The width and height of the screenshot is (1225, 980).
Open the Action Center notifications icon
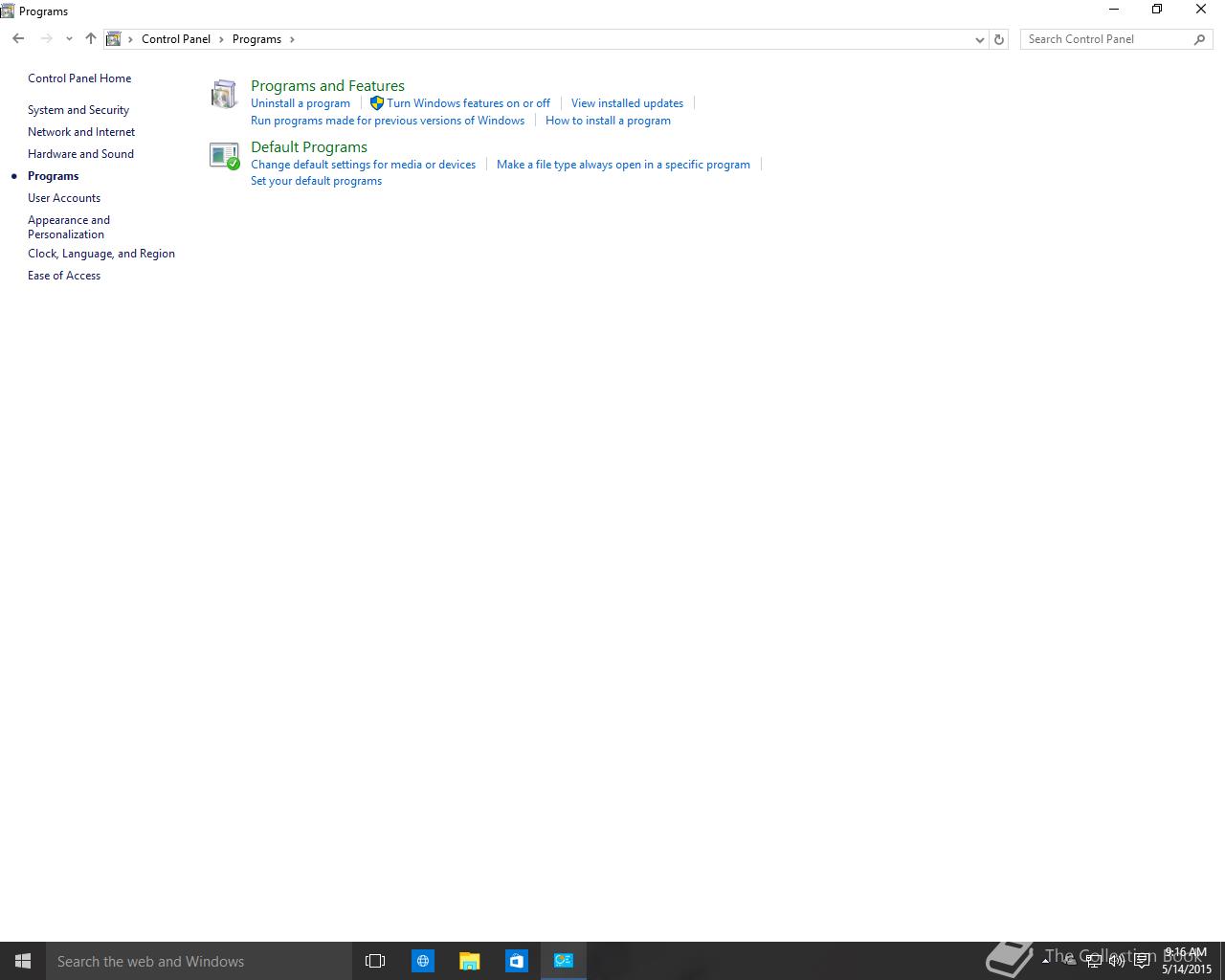(x=1142, y=961)
